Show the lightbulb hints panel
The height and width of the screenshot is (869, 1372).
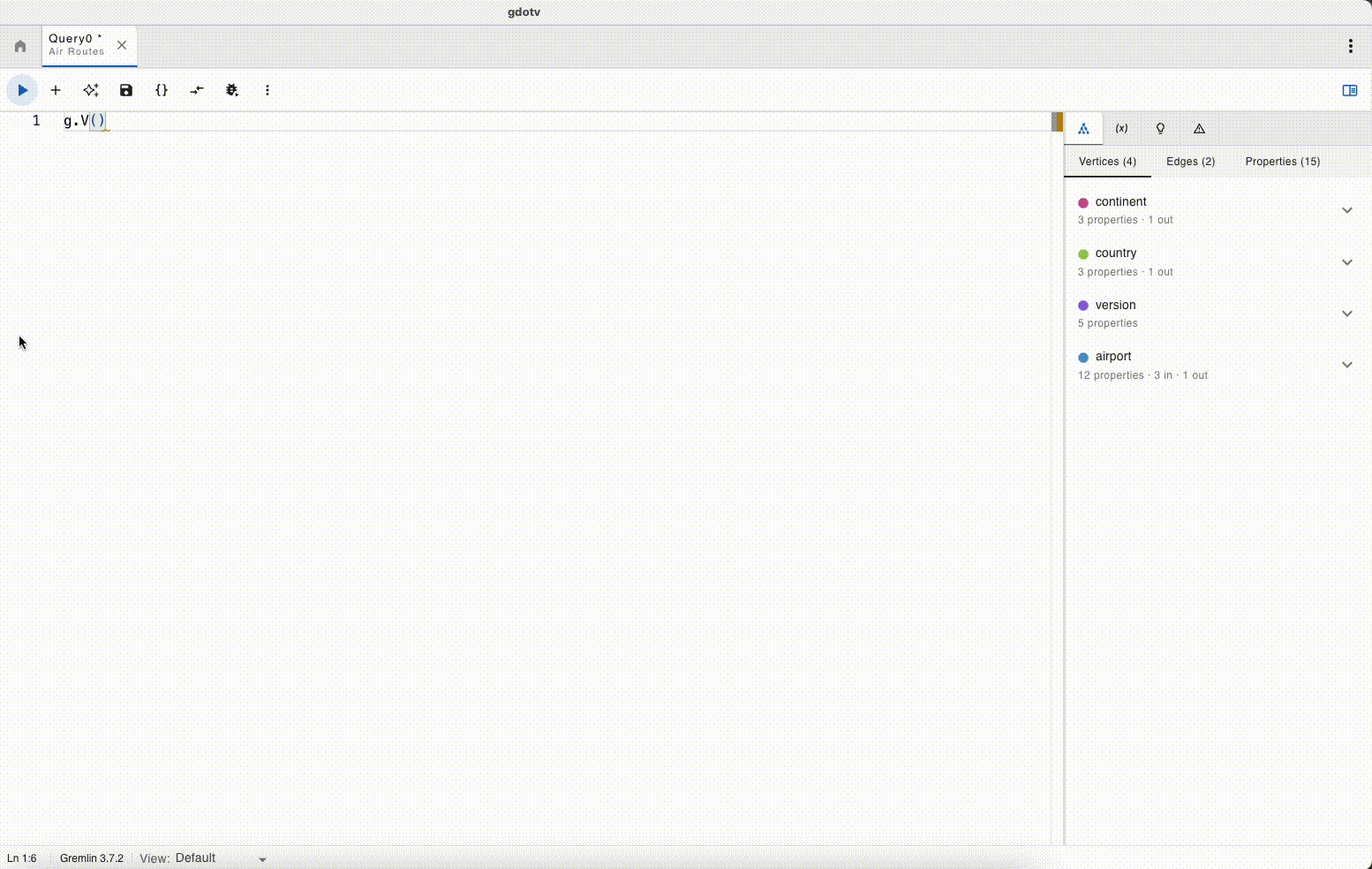[x=1160, y=129]
